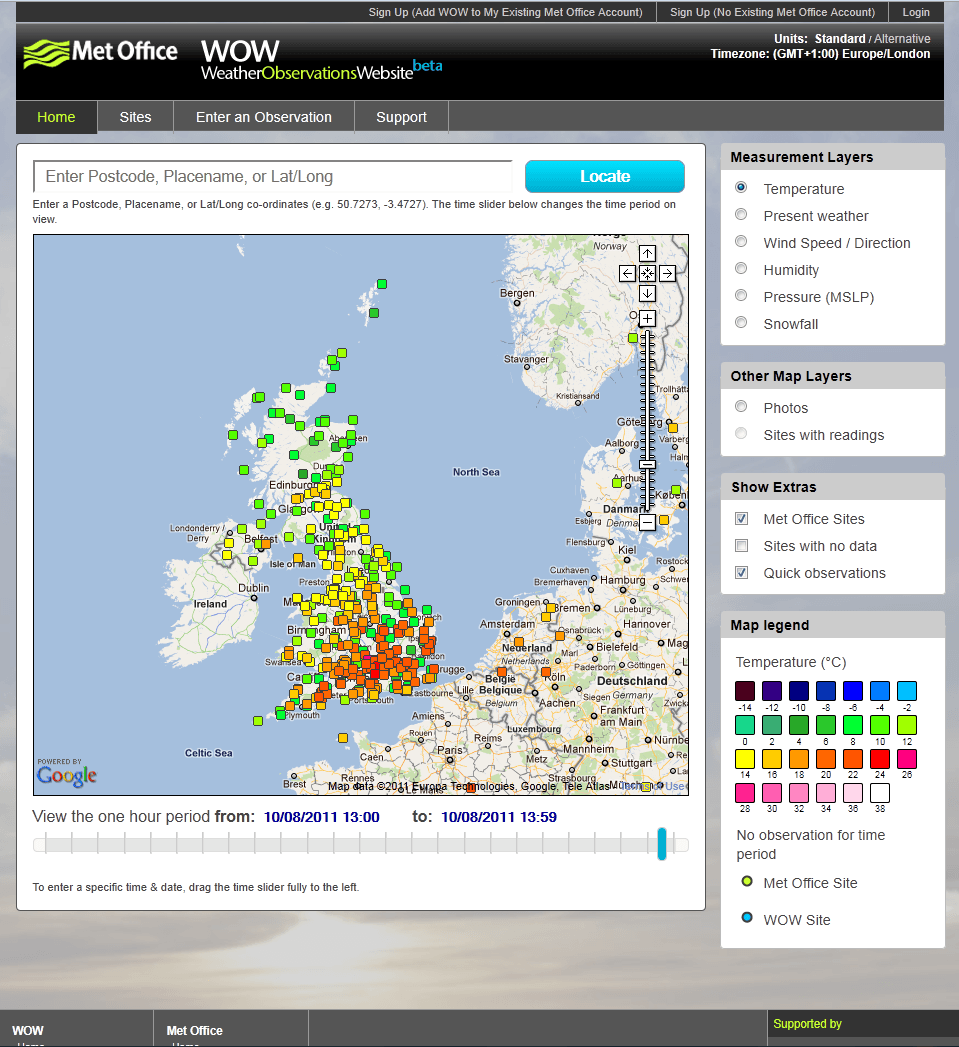Click the to date 10/08/2011 13:59
This screenshot has width=959, height=1047.
point(499,817)
